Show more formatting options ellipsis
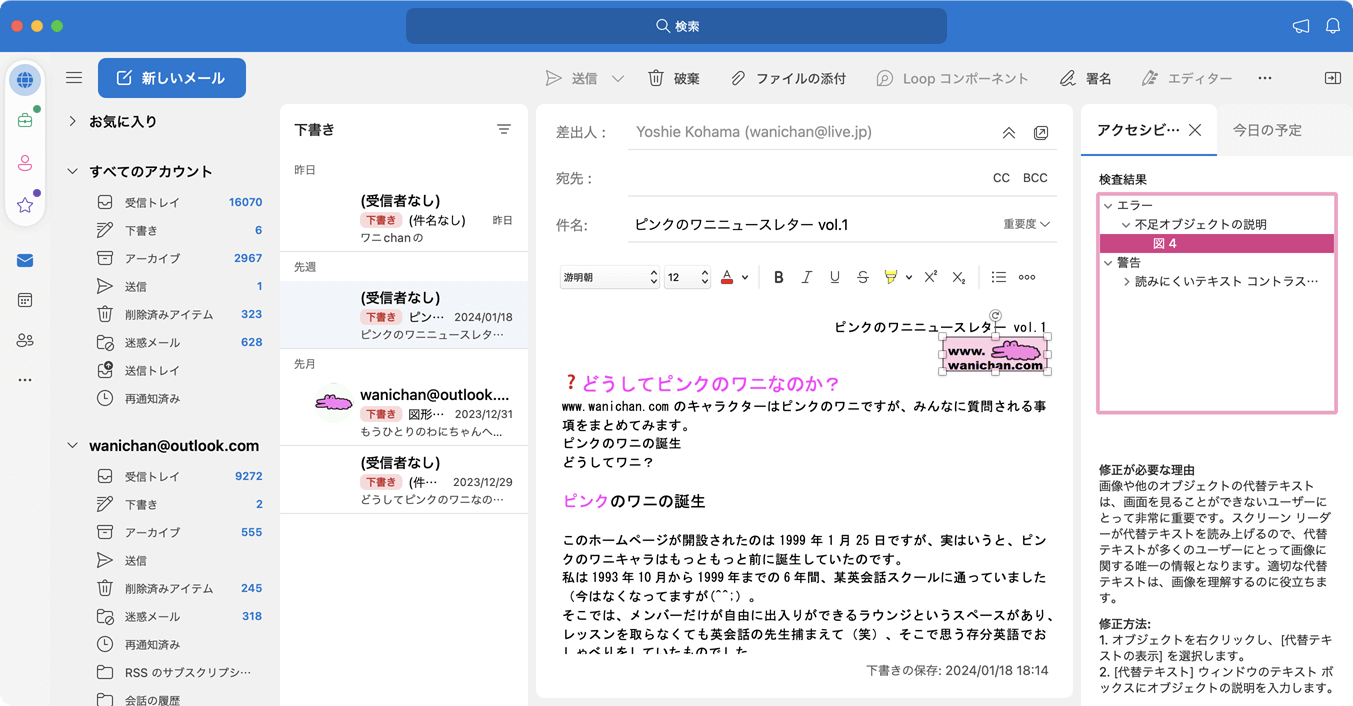This screenshot has width=1353, height=706. [x=1027, y=277]
